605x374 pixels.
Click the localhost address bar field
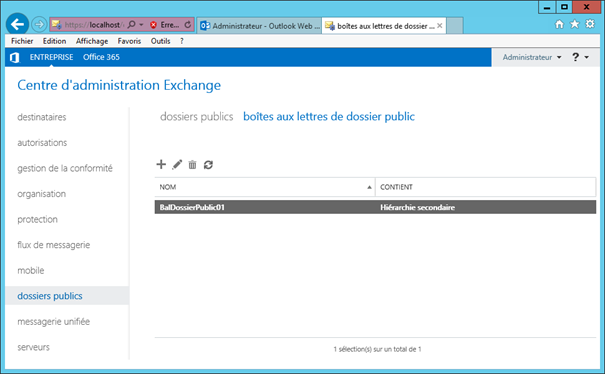point(93,25)
